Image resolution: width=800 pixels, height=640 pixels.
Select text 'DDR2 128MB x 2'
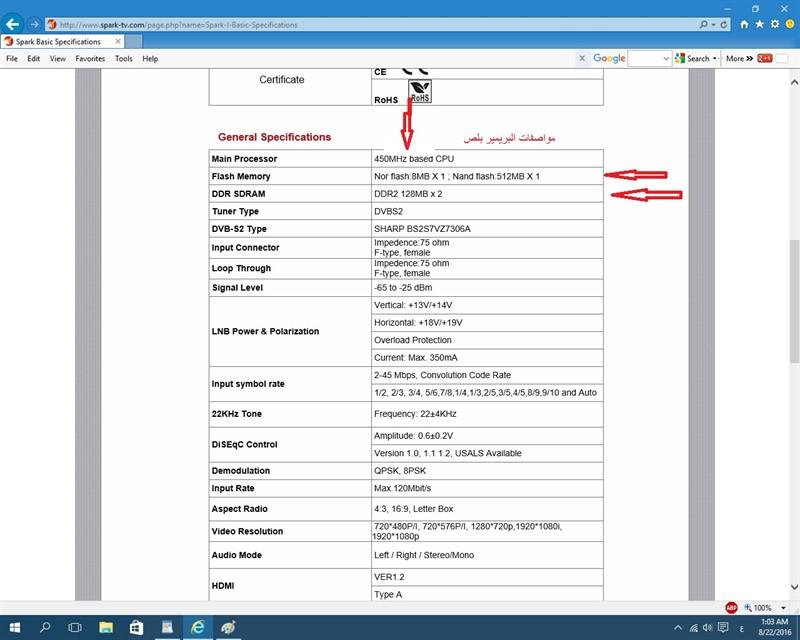(x=408, y=194)
